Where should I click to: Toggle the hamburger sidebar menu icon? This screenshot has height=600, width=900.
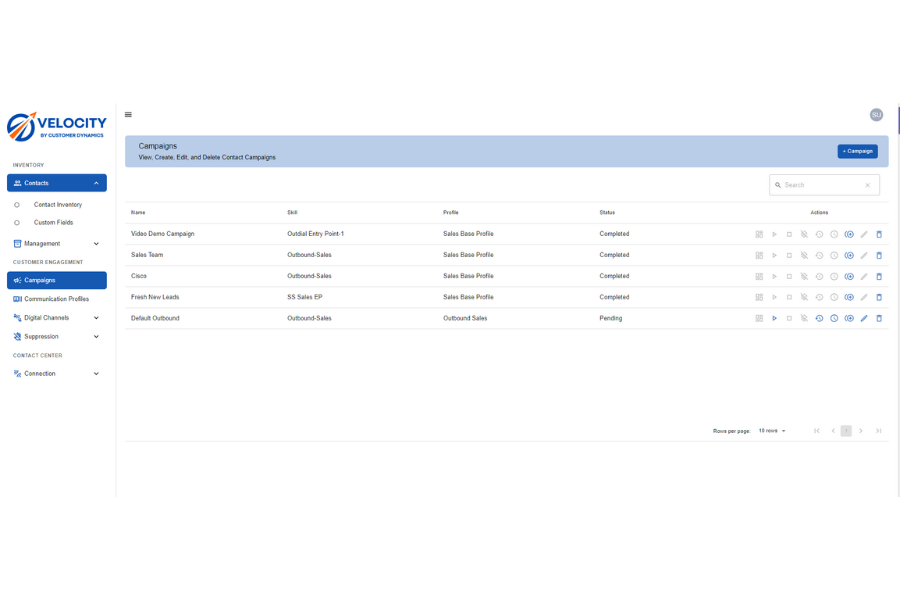tap(128, 115)
